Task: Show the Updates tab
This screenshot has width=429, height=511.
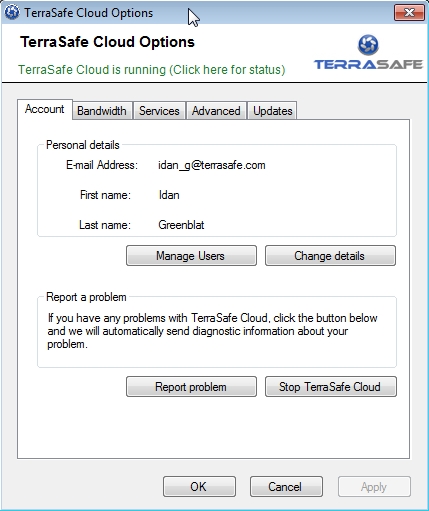Action: click(273, 111)
